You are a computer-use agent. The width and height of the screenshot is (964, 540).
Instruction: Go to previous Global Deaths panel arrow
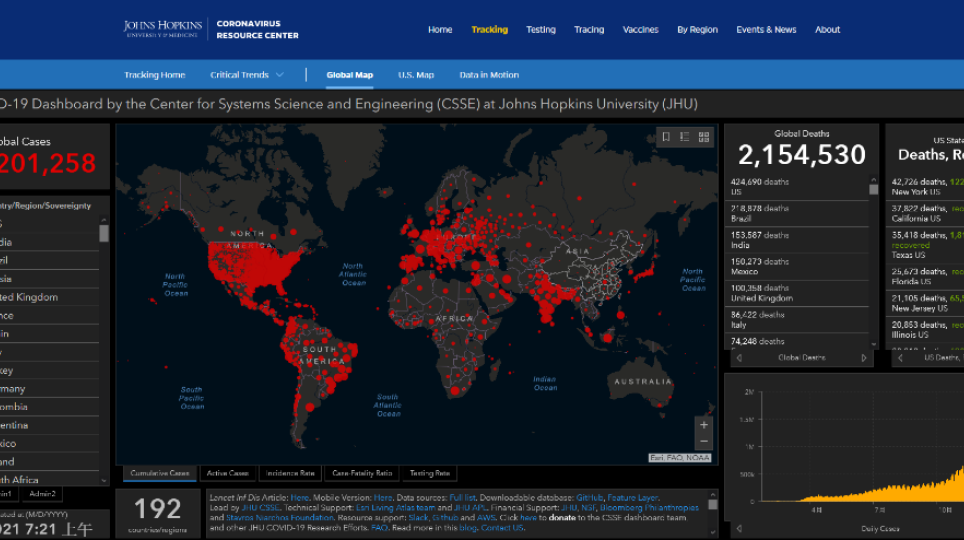coord(739,358)
